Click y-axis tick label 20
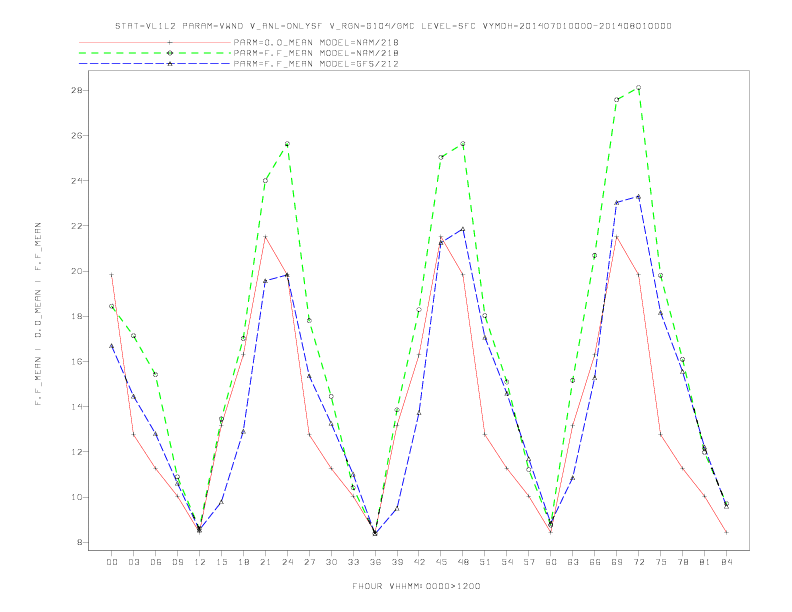Image resolution: width=792 pixels, height=612 pixels. point(77,271)
